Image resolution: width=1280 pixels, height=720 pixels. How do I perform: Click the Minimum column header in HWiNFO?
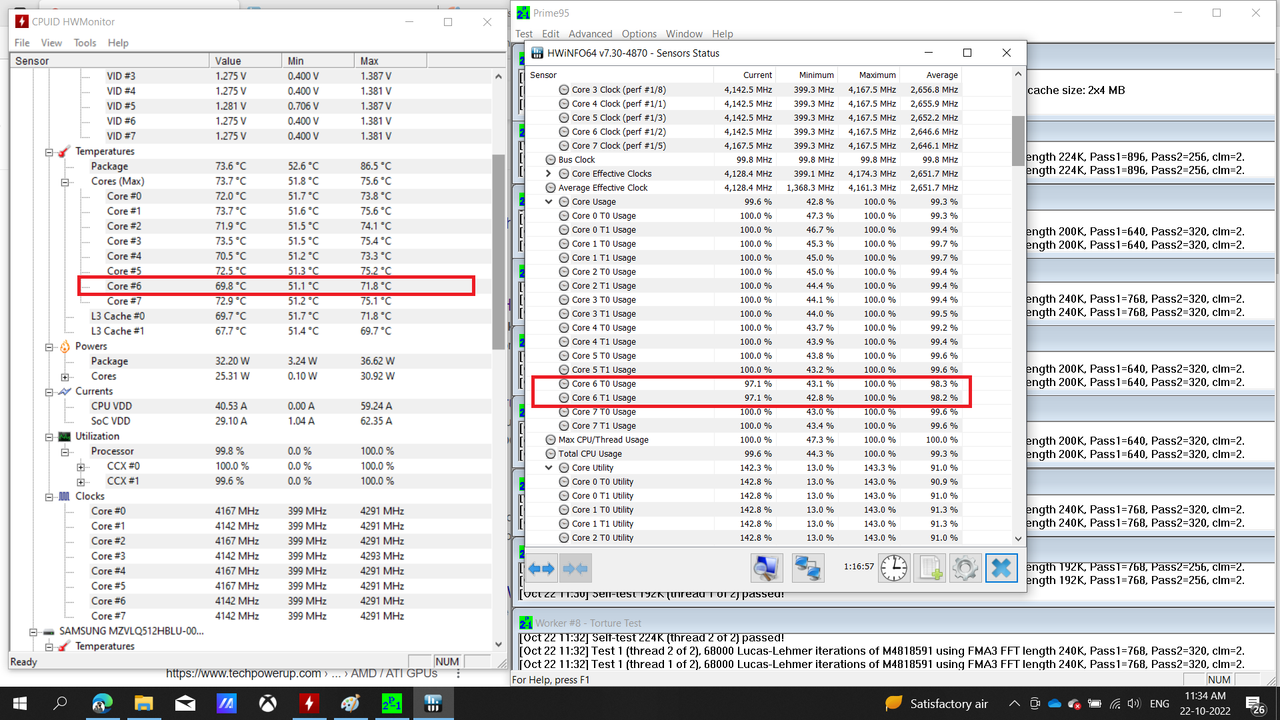(809, 75)
